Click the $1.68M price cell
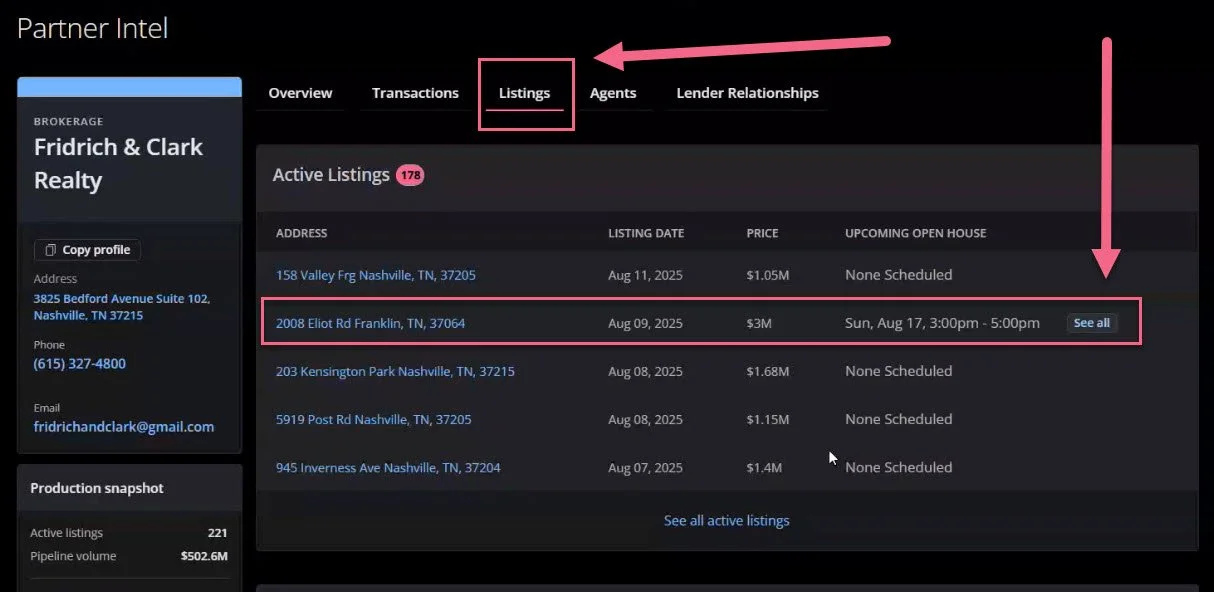 tap(768, 371)
